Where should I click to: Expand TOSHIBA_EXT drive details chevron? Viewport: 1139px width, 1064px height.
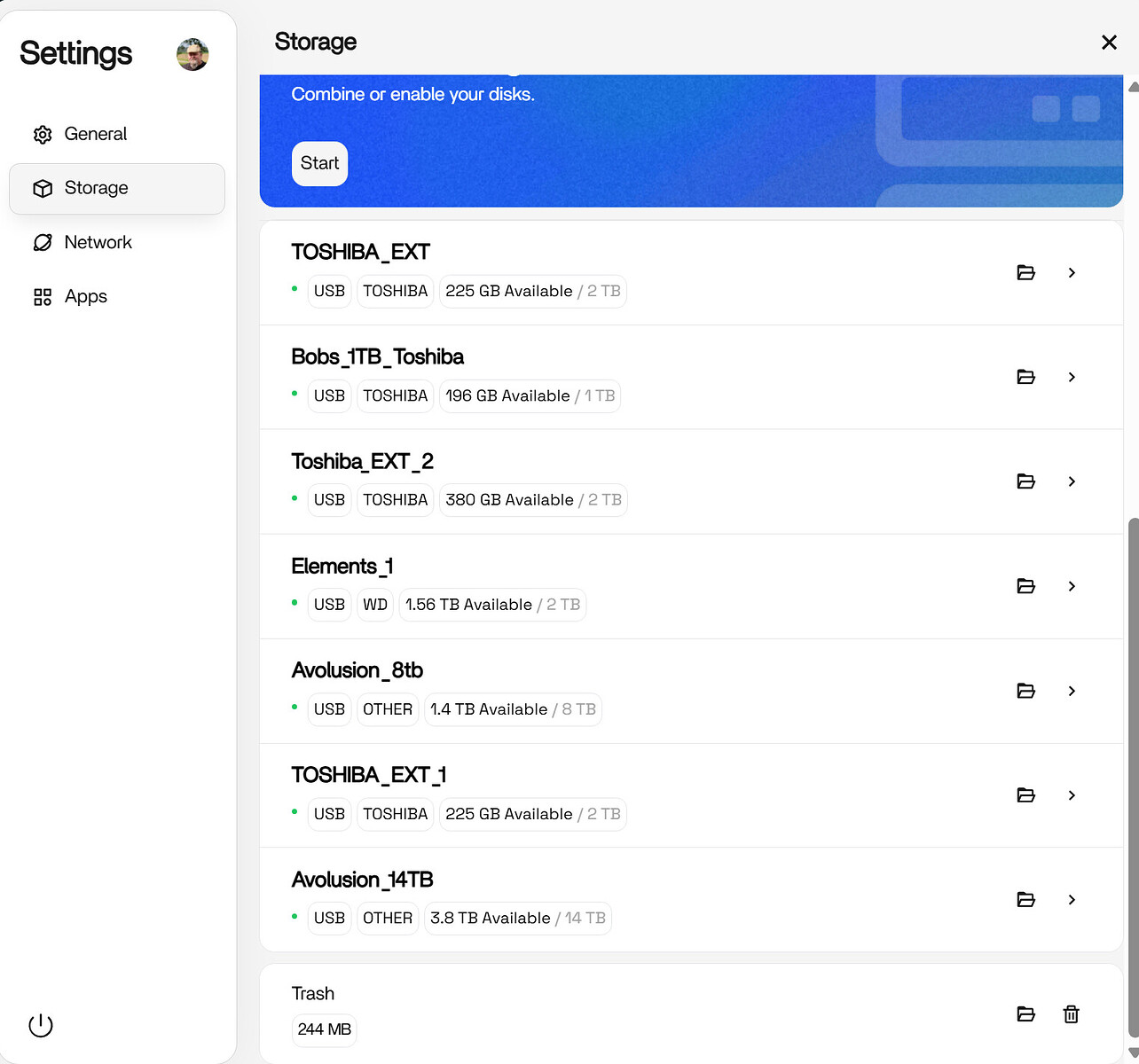[x=1072, y=273]
